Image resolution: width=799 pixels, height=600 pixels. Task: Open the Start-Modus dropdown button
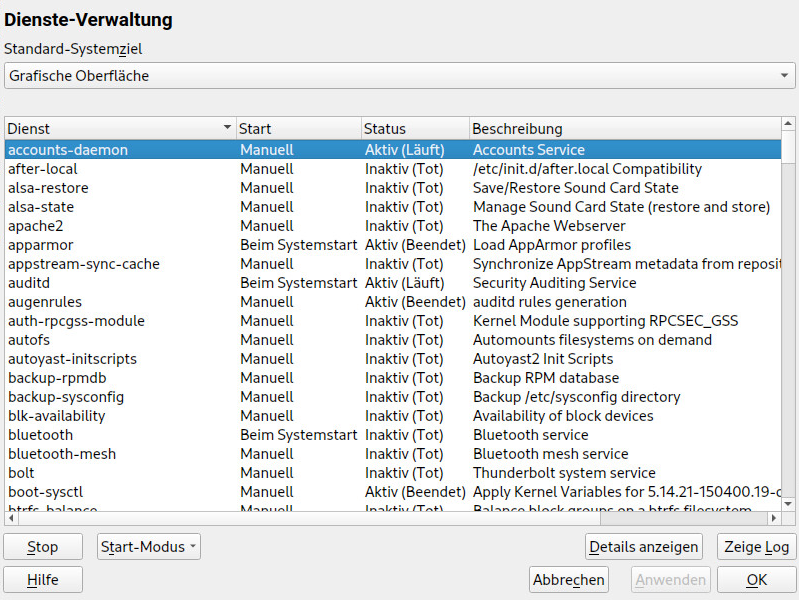pyautogui.click(x=148, y=546)
